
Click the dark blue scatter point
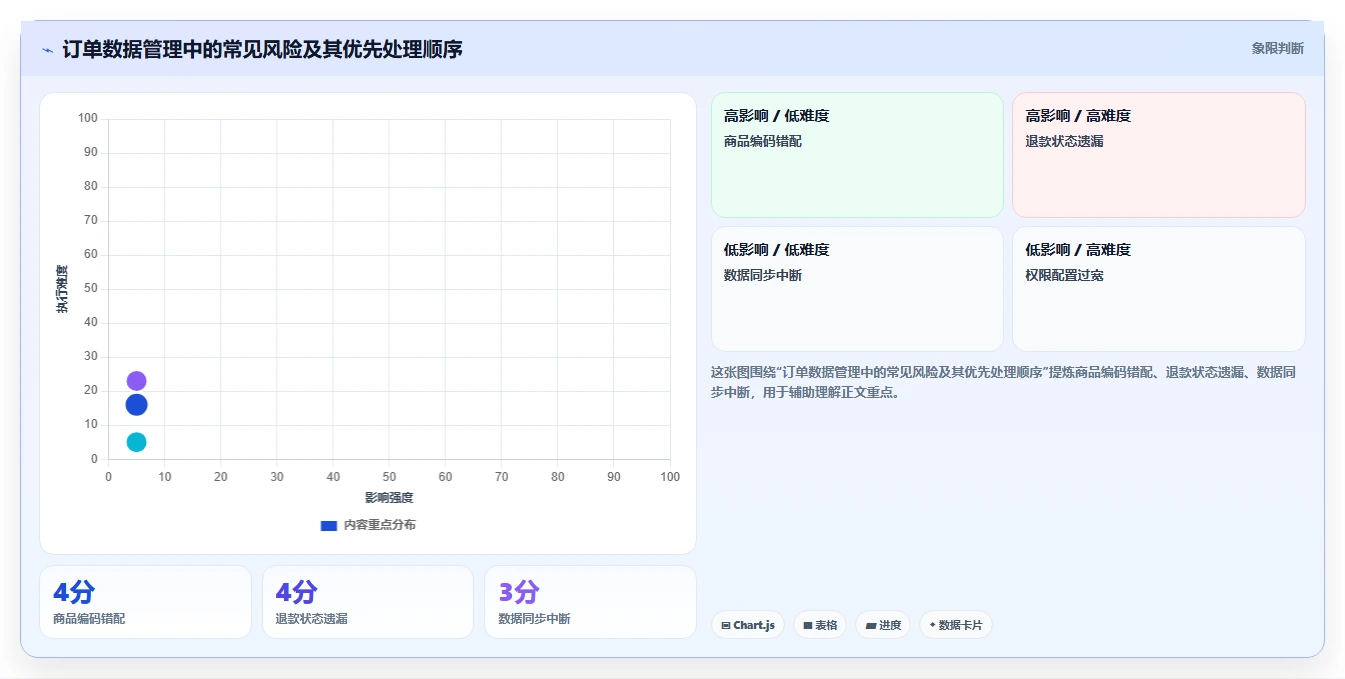pyautogui.click(x=136, y=405)
